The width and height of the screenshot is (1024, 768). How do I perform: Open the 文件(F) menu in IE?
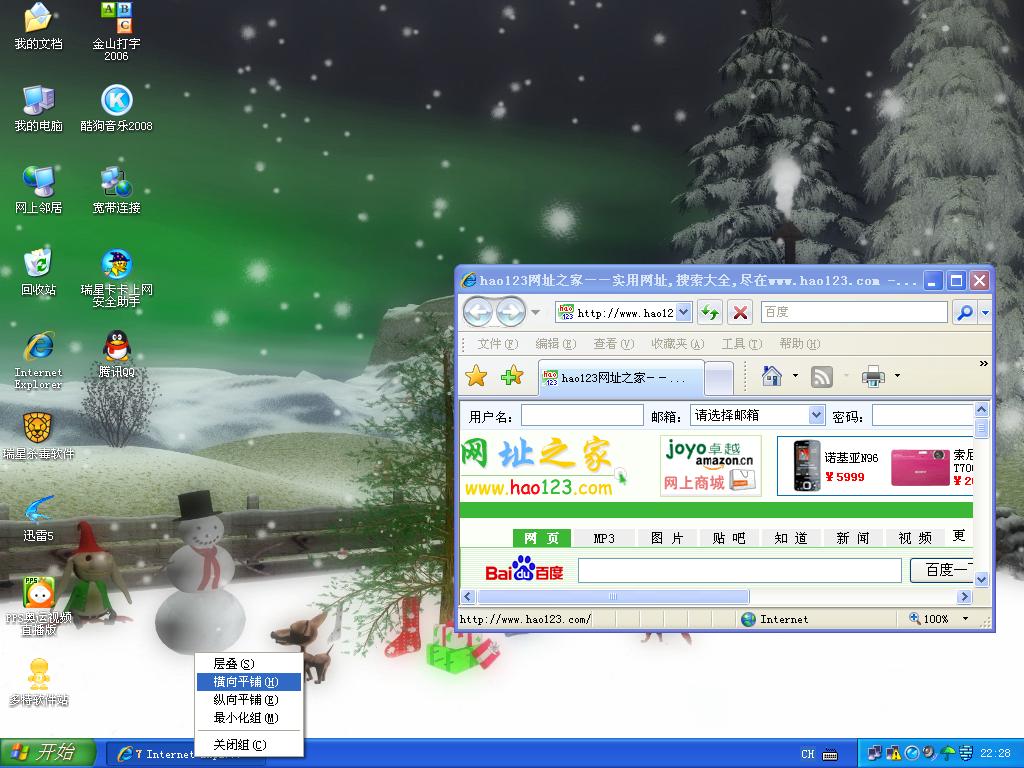click(497, 344)
